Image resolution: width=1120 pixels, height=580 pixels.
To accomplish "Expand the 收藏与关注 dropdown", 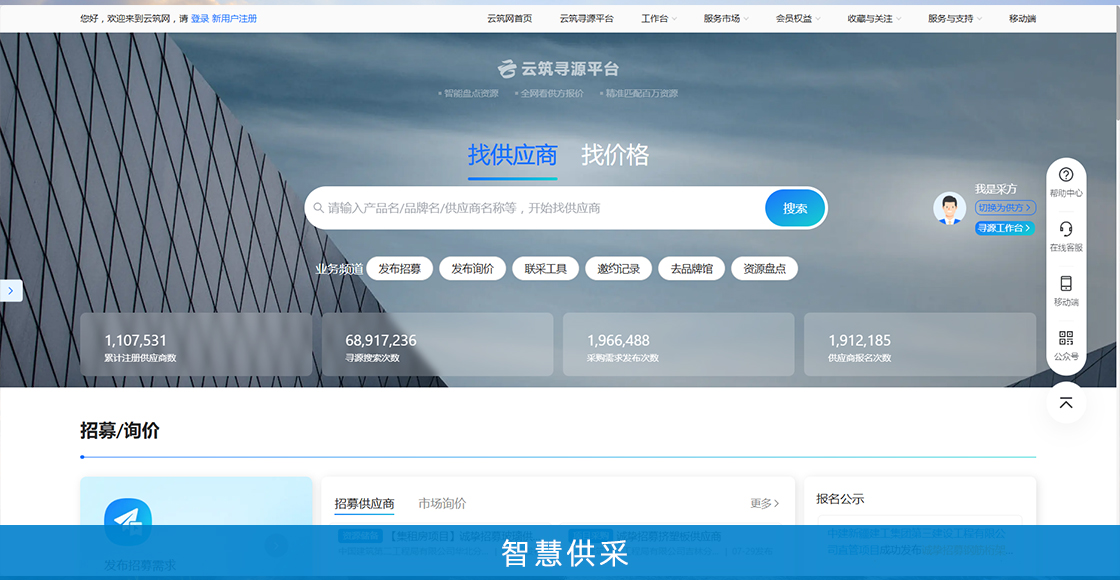I will (x=874, y=19).
